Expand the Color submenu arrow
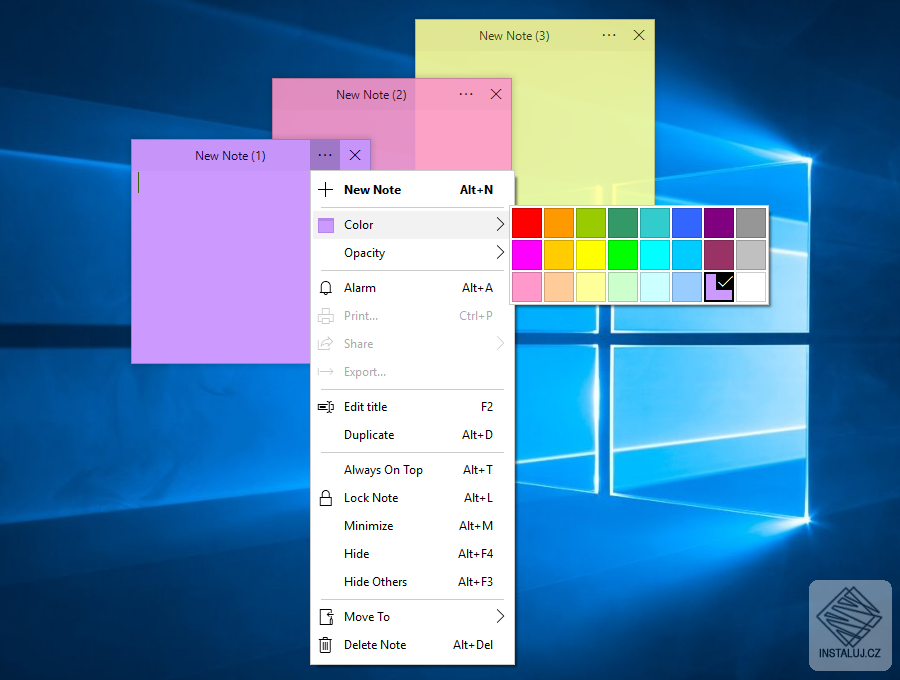This screenshot has height=680, width=900. coord(500,225)
